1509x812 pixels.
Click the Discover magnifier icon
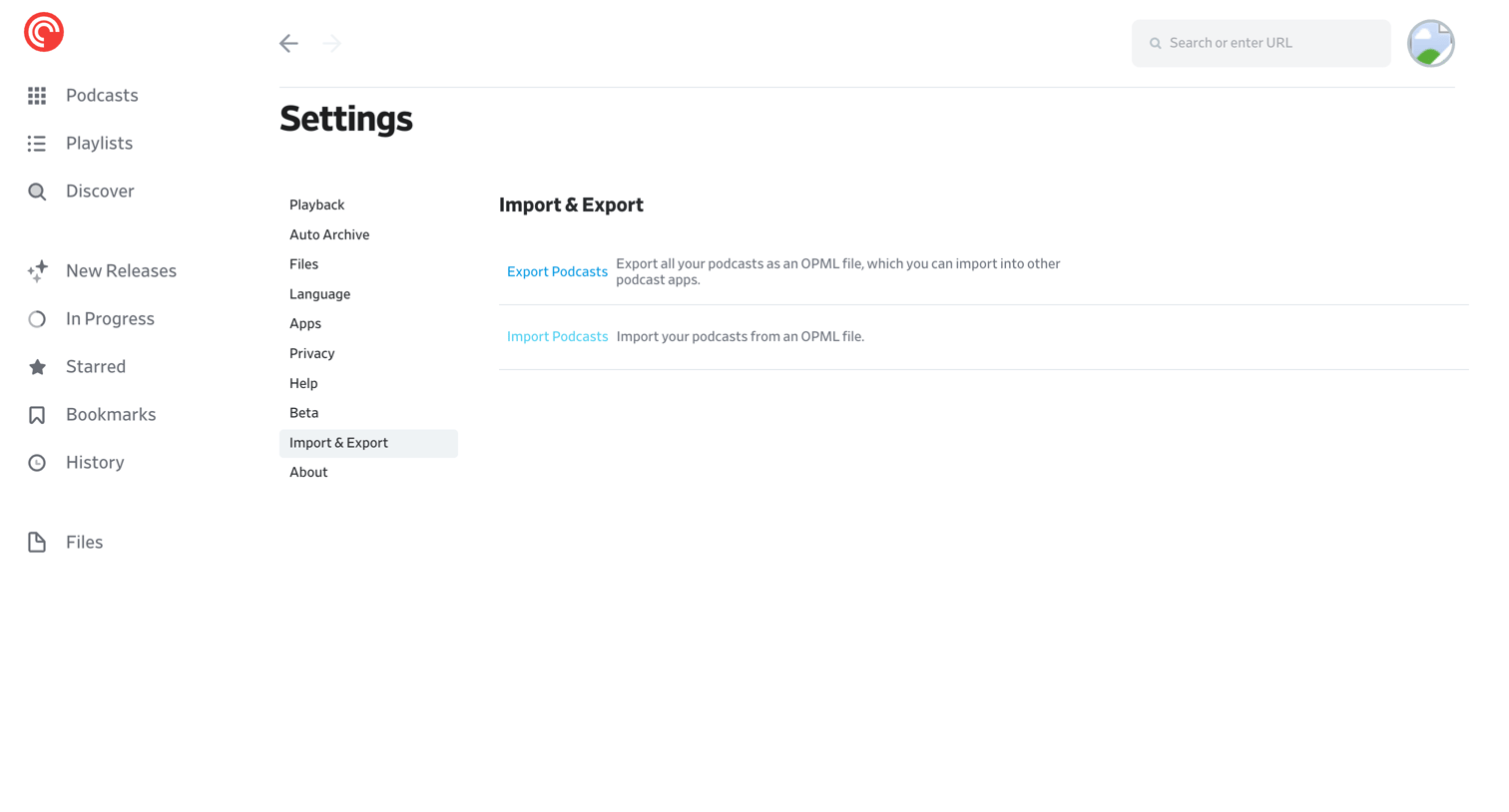click(x=37, y=192)
